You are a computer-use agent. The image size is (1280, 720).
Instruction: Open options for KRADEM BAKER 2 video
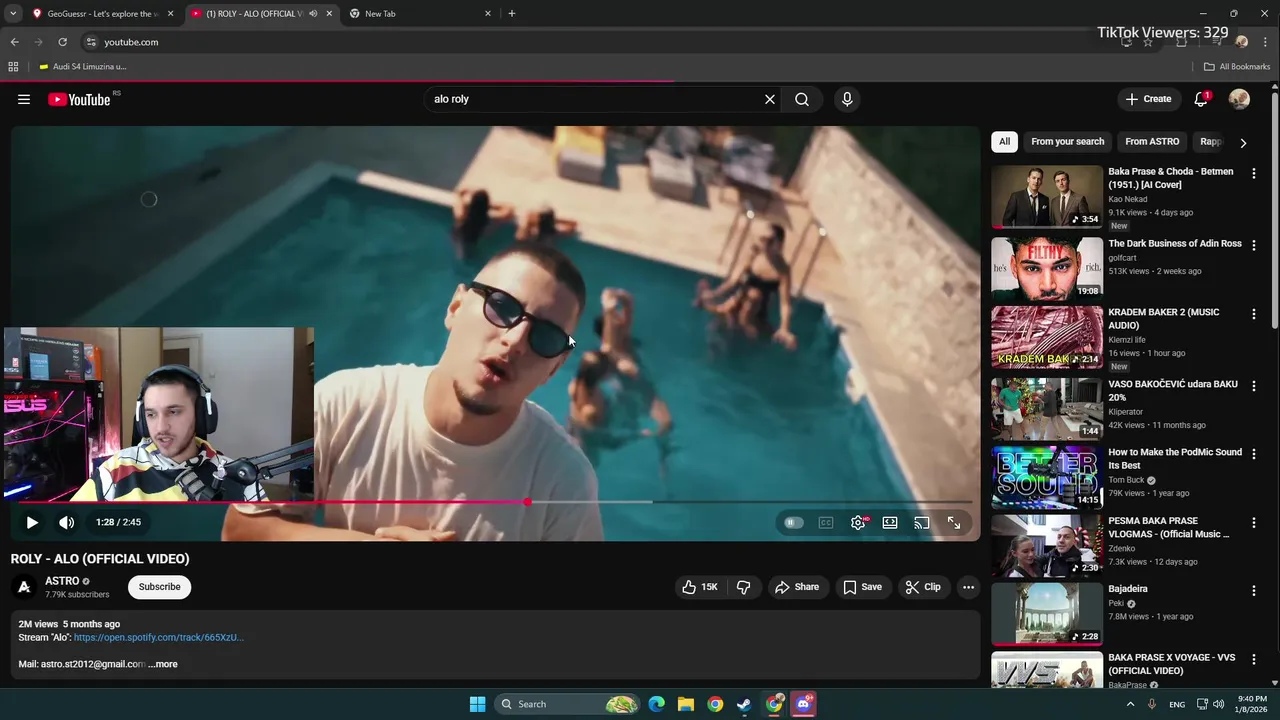click(1254, 314)
